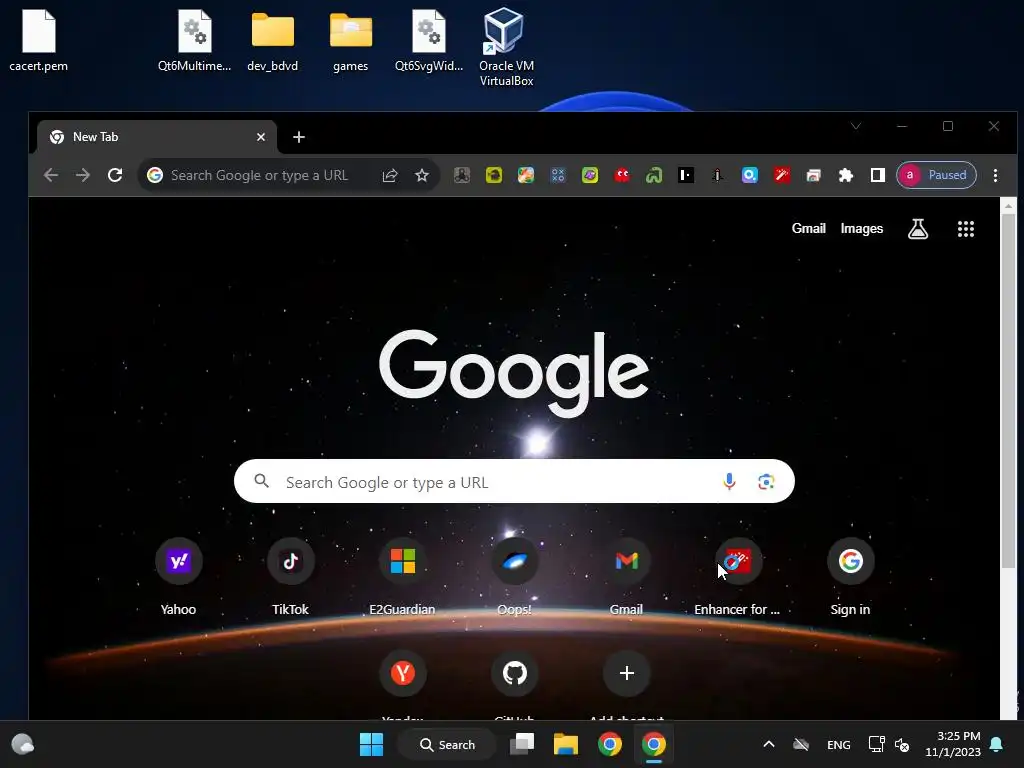Screen dimensions: 1024x768
Task: Close the New Tab tab
Action: coord(261,137)
